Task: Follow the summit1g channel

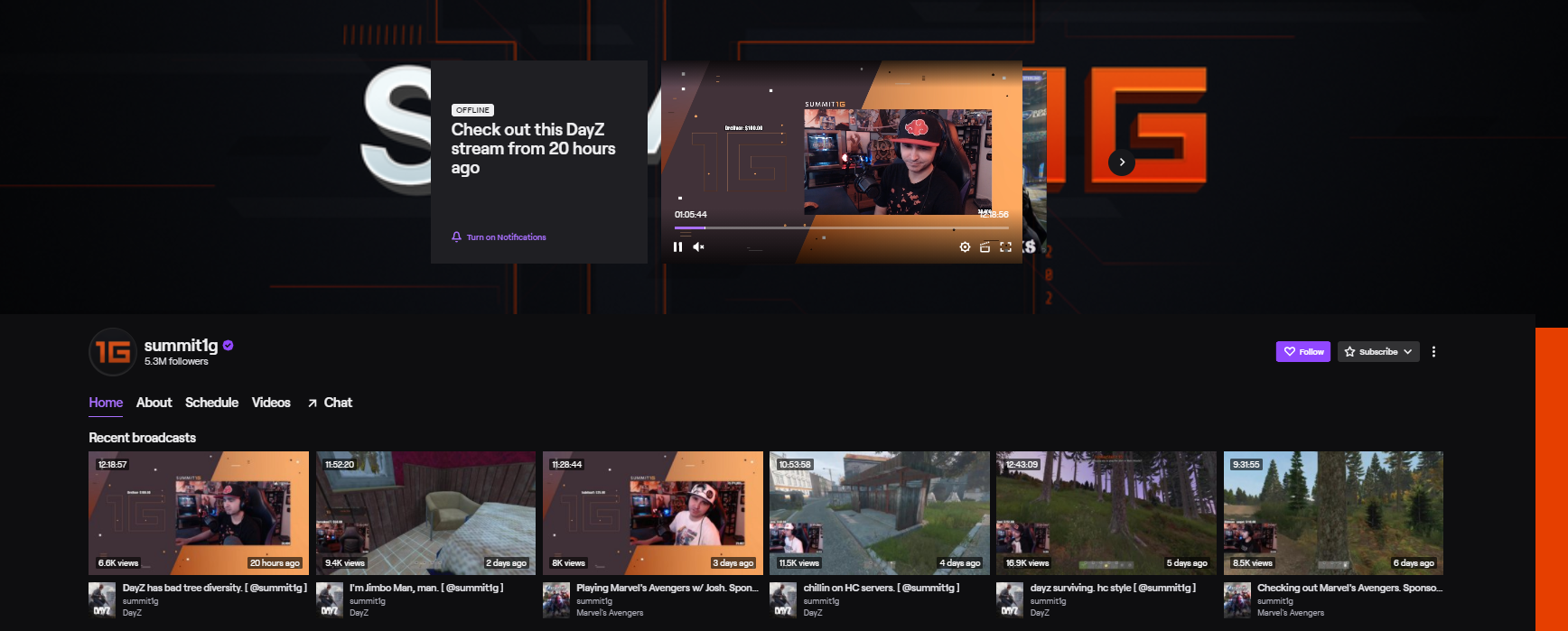Action: [1302, 352]
